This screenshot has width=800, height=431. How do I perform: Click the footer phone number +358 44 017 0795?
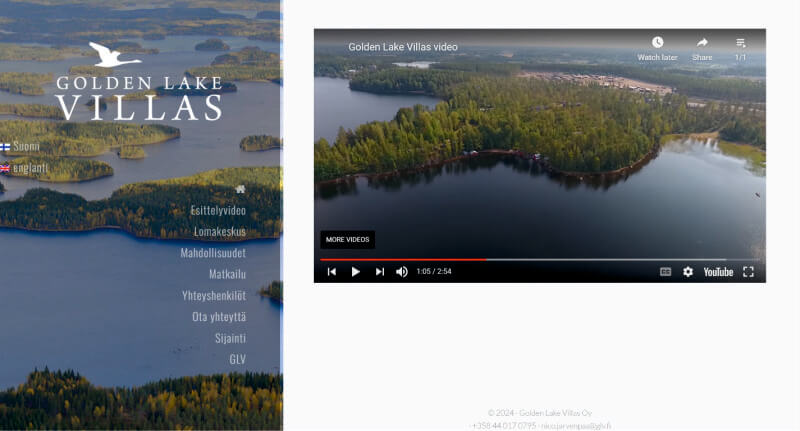point(504,425)
